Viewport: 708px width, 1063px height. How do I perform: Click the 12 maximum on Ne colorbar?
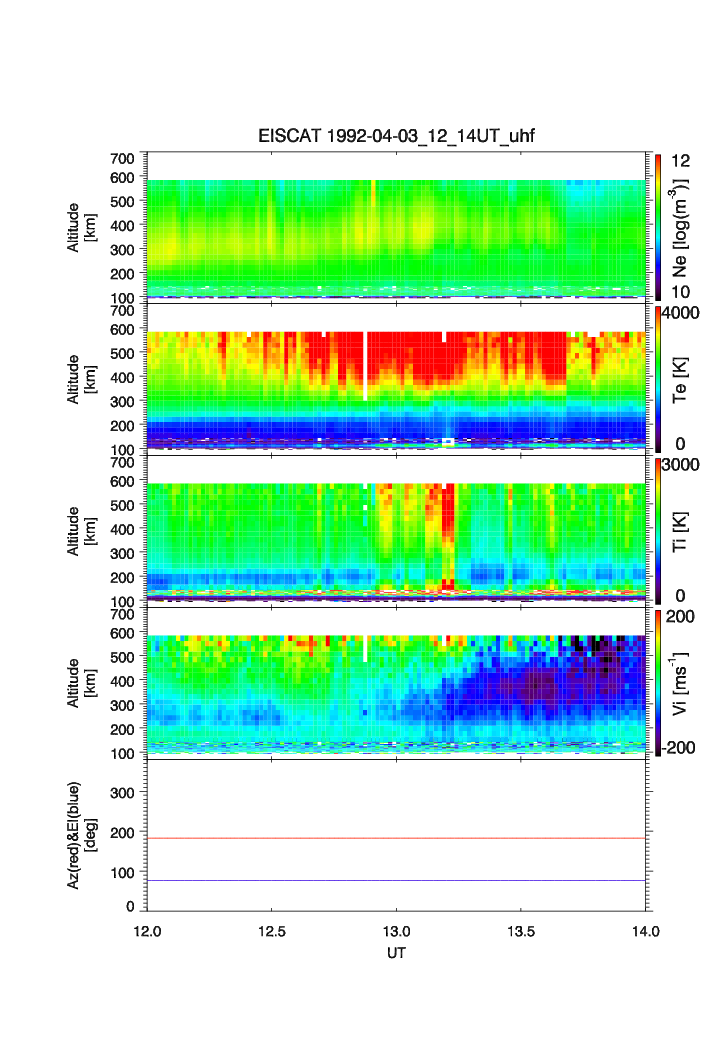click(680, 161)
